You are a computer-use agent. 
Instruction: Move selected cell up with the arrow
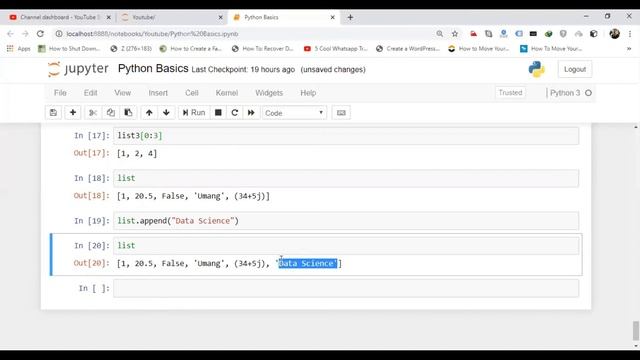point(149,113)
